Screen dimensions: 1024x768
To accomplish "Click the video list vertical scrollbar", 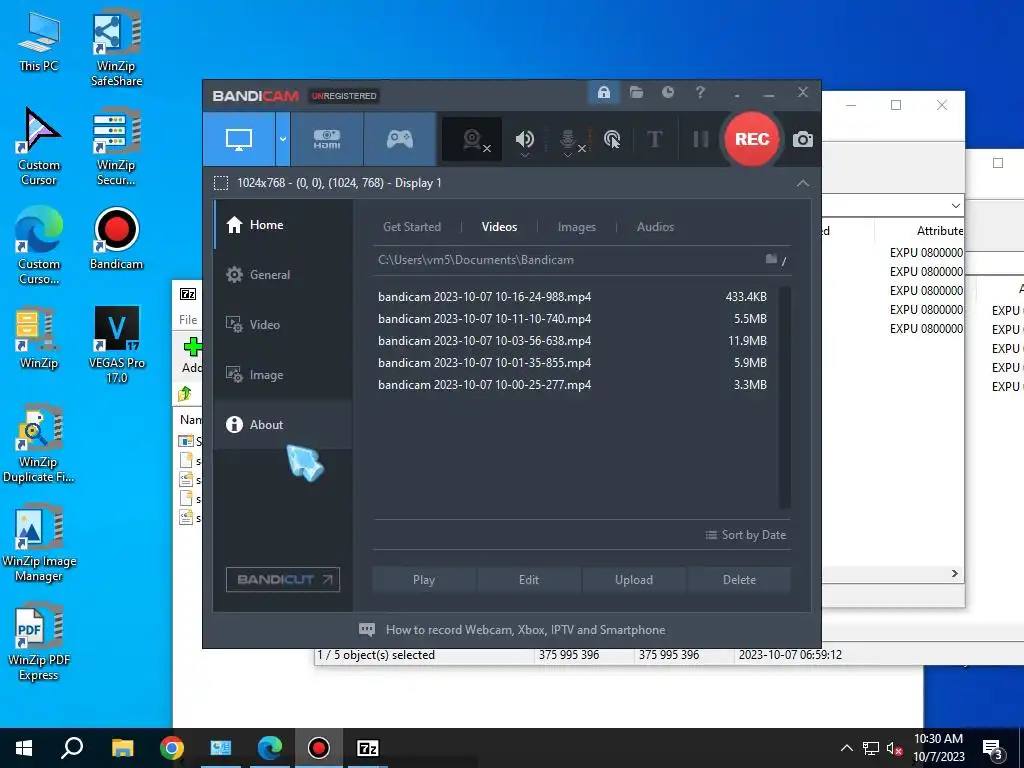I will [x=784, y=397].
